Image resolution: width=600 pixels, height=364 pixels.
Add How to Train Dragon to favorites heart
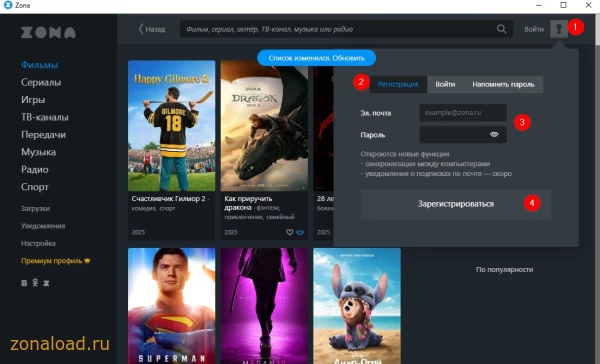pos(290,232)
